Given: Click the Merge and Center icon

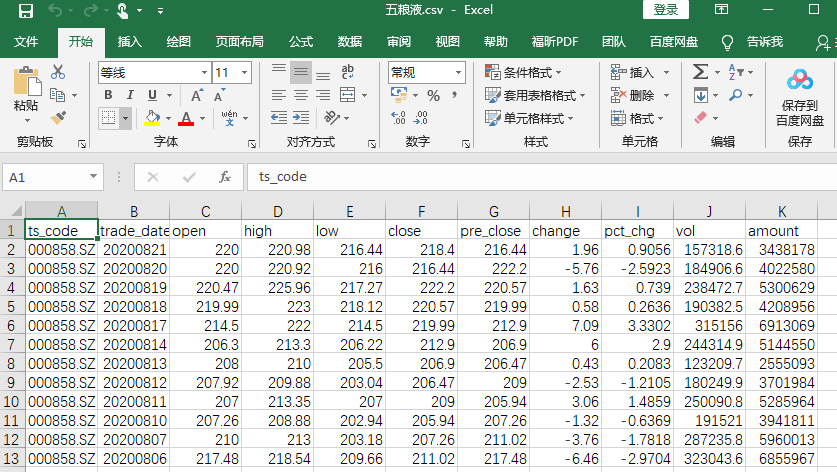Looking at the screenshot, I should coord(348,95).
